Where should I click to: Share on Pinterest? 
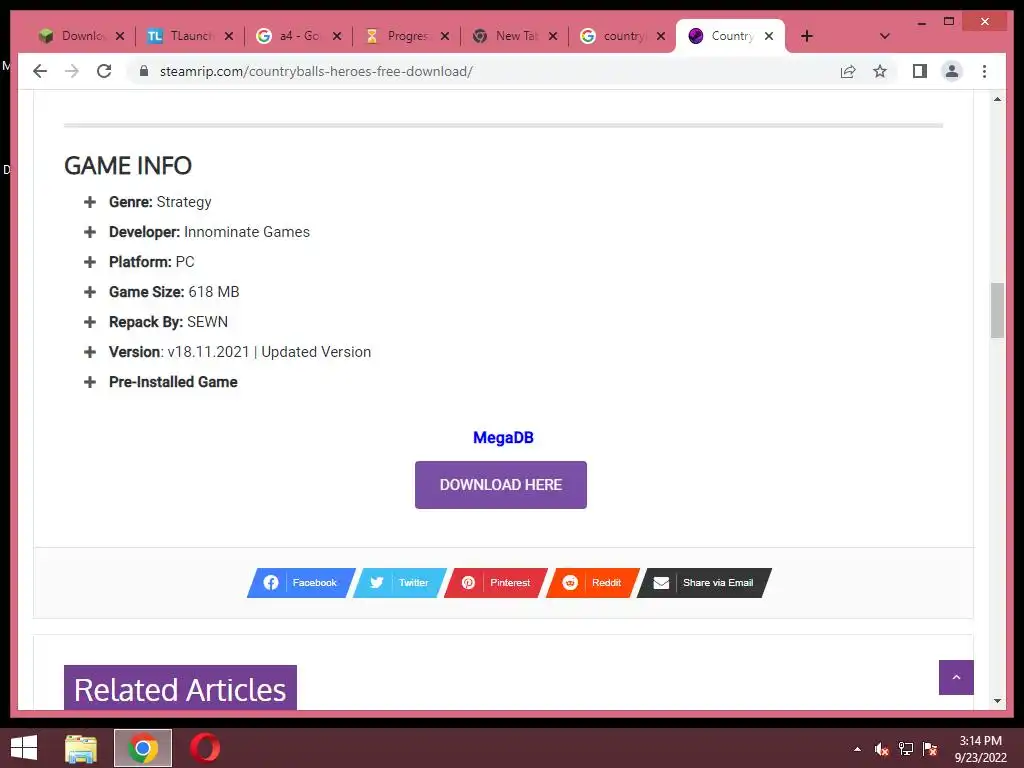click(x=496, y=583)
